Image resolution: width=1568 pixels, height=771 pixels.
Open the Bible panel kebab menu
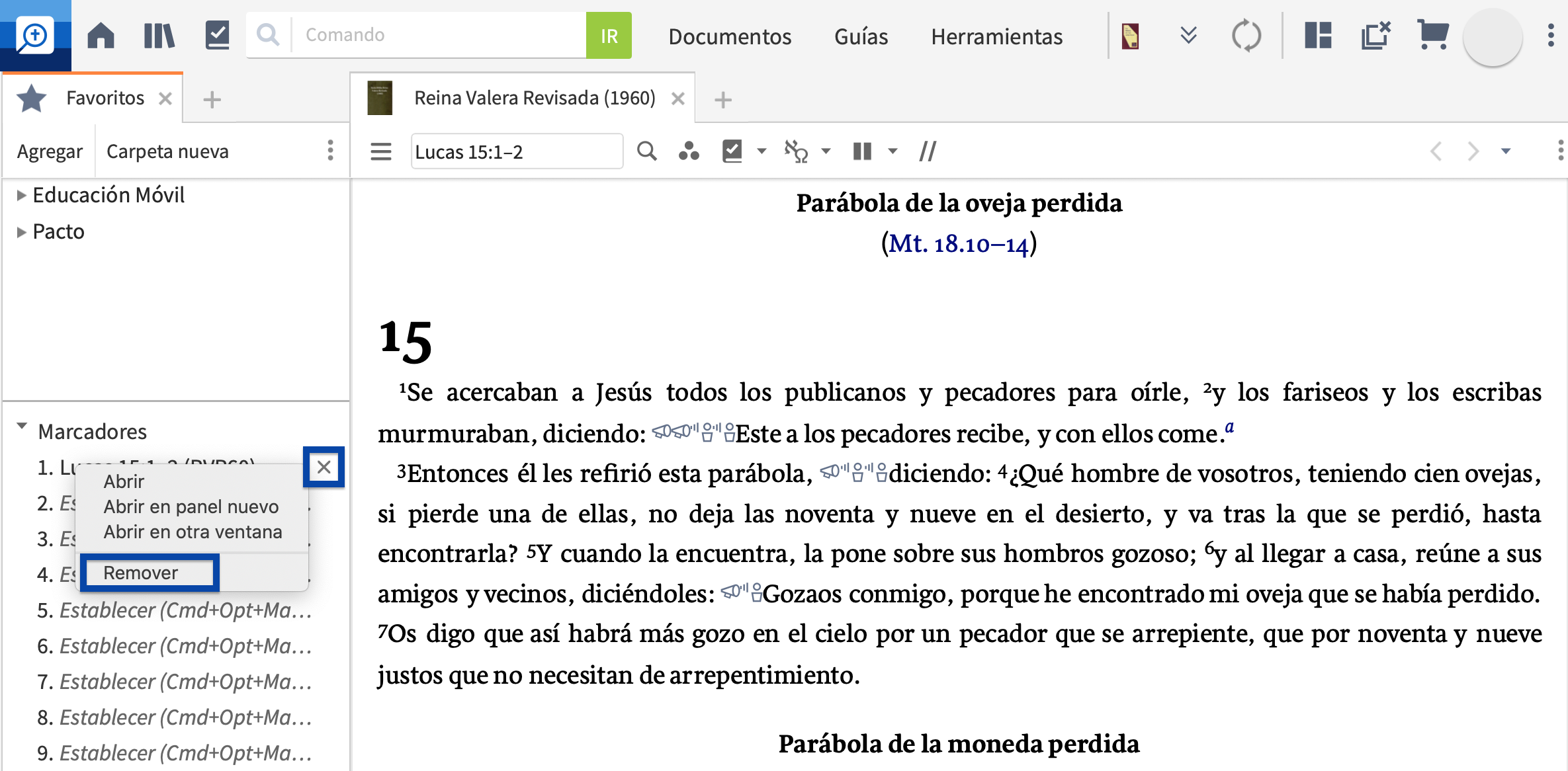1560,151
